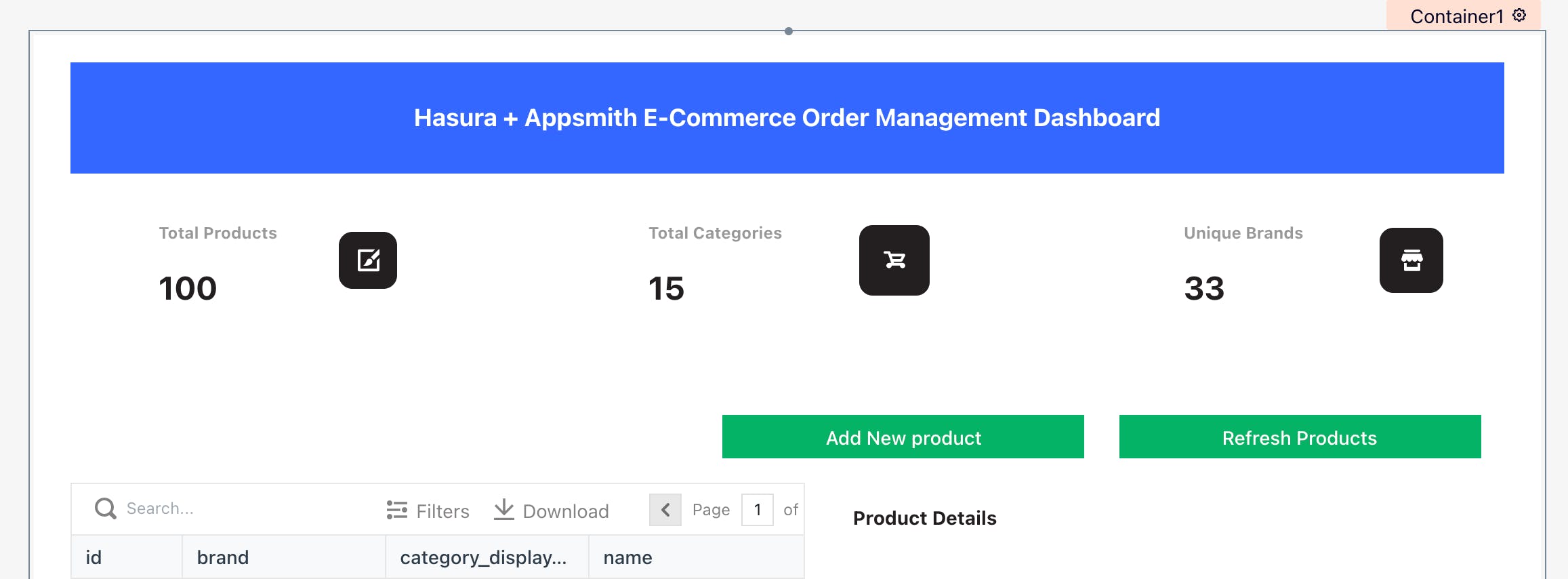Open the table Filters option
This screenshot has width=1568, height=579.
point(442,511)
